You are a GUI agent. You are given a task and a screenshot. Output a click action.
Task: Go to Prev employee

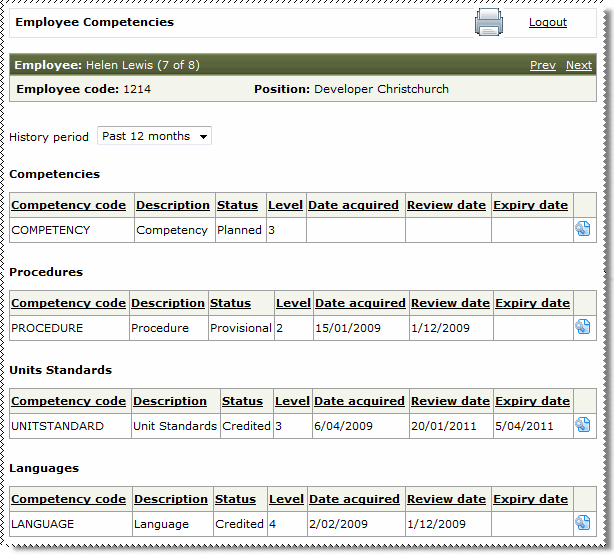pos(542,65)
